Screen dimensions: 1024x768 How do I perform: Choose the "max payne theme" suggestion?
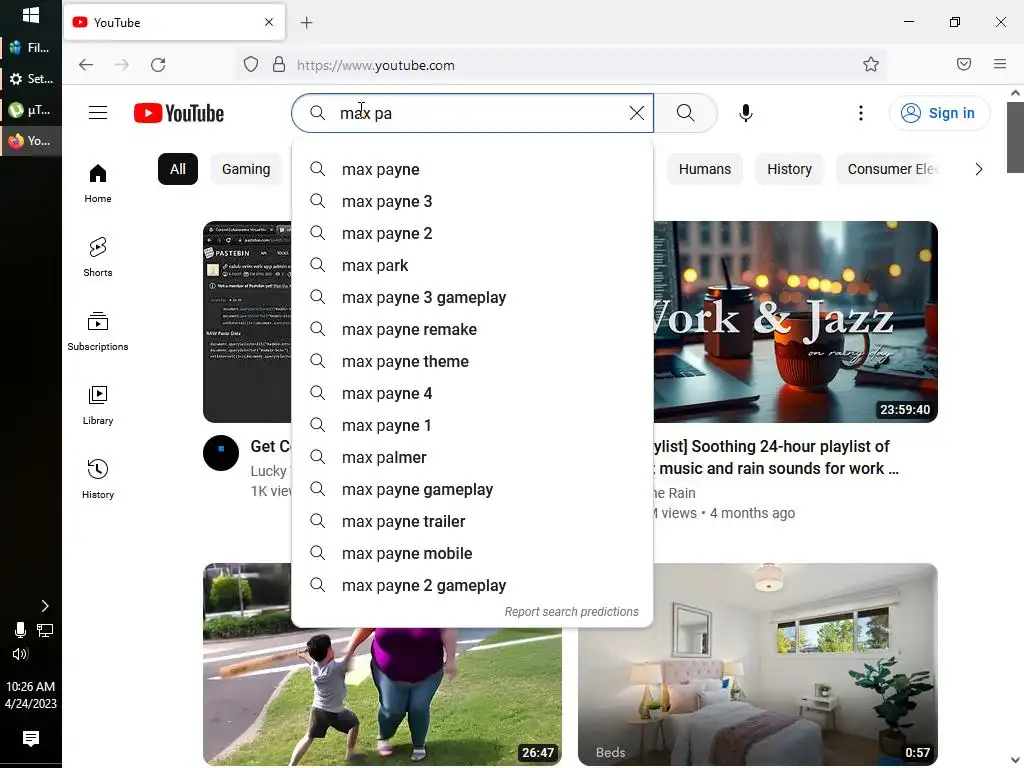472,361
